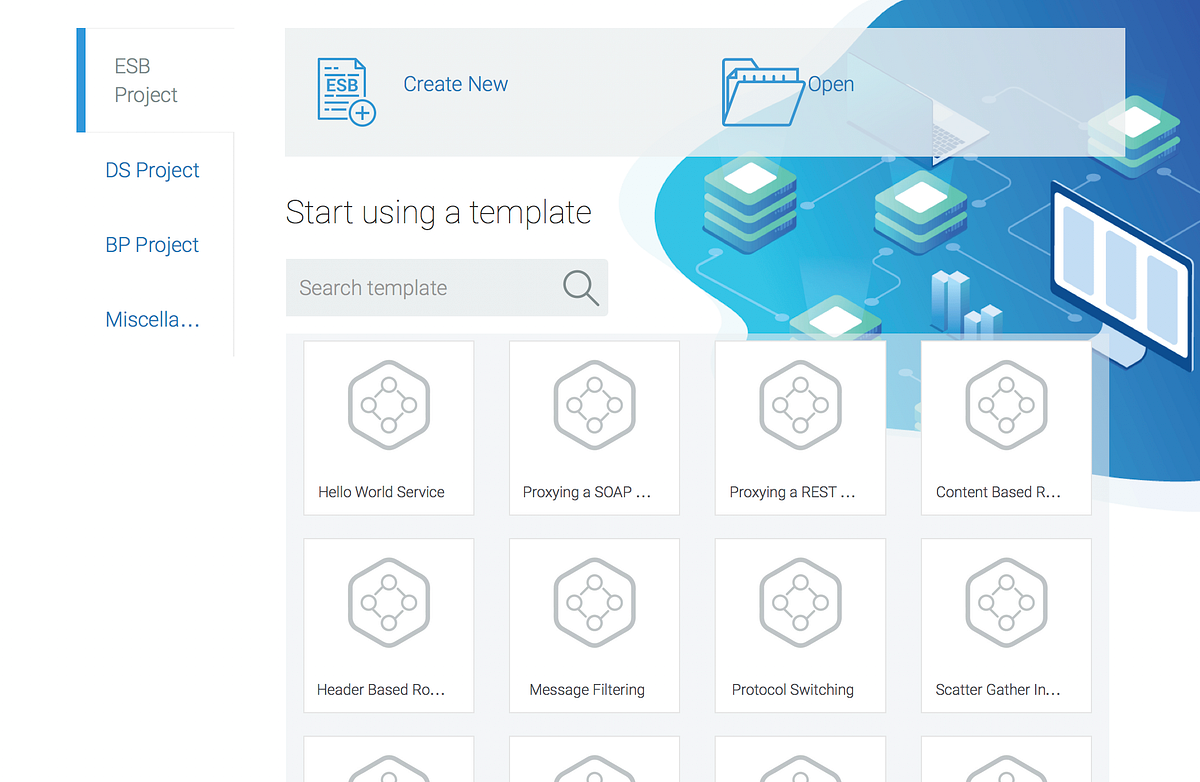
Task: Switch to the BP Project tab
Action: (152, 244)
